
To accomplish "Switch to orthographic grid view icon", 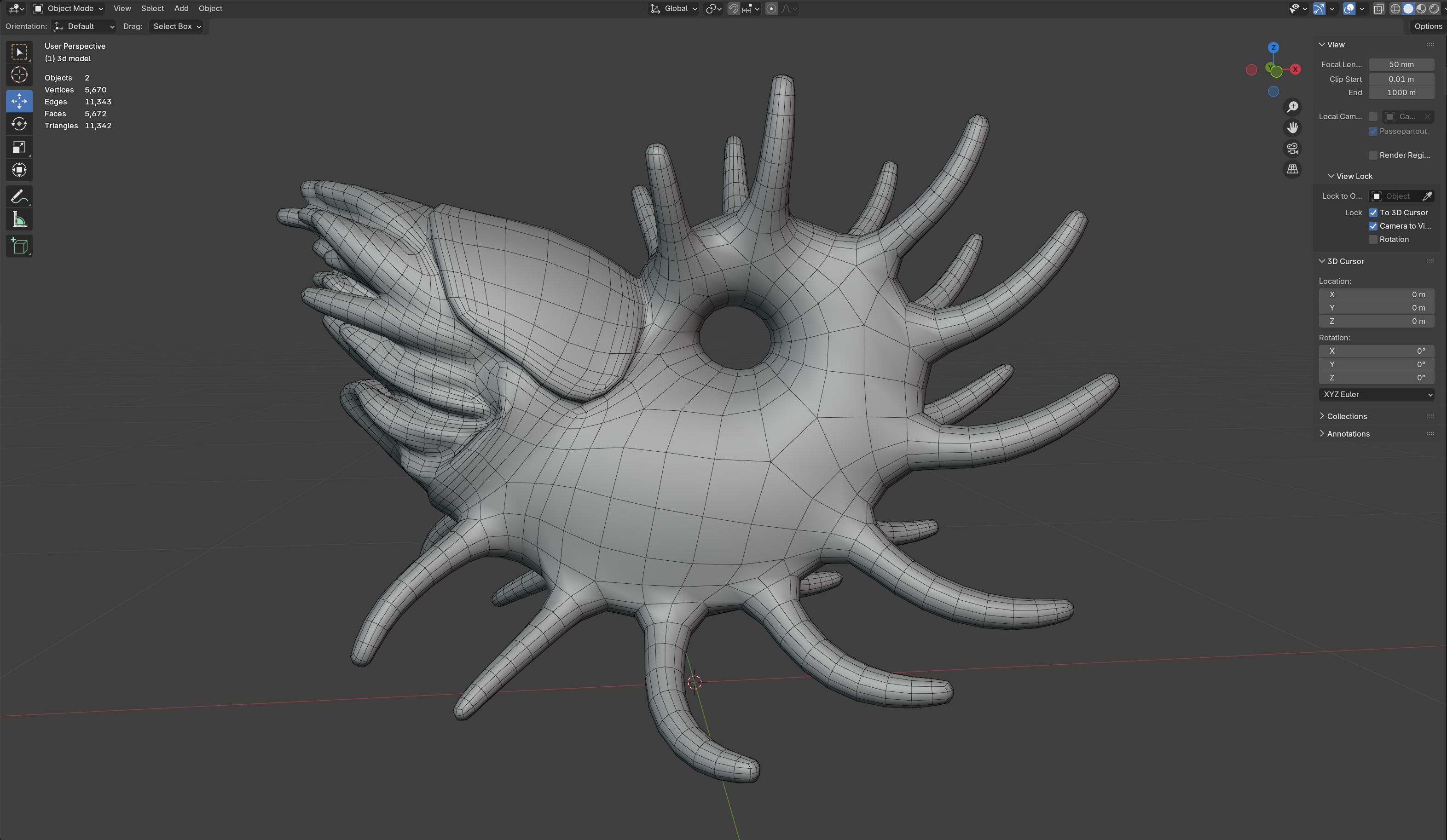I will click(1292, 169).
